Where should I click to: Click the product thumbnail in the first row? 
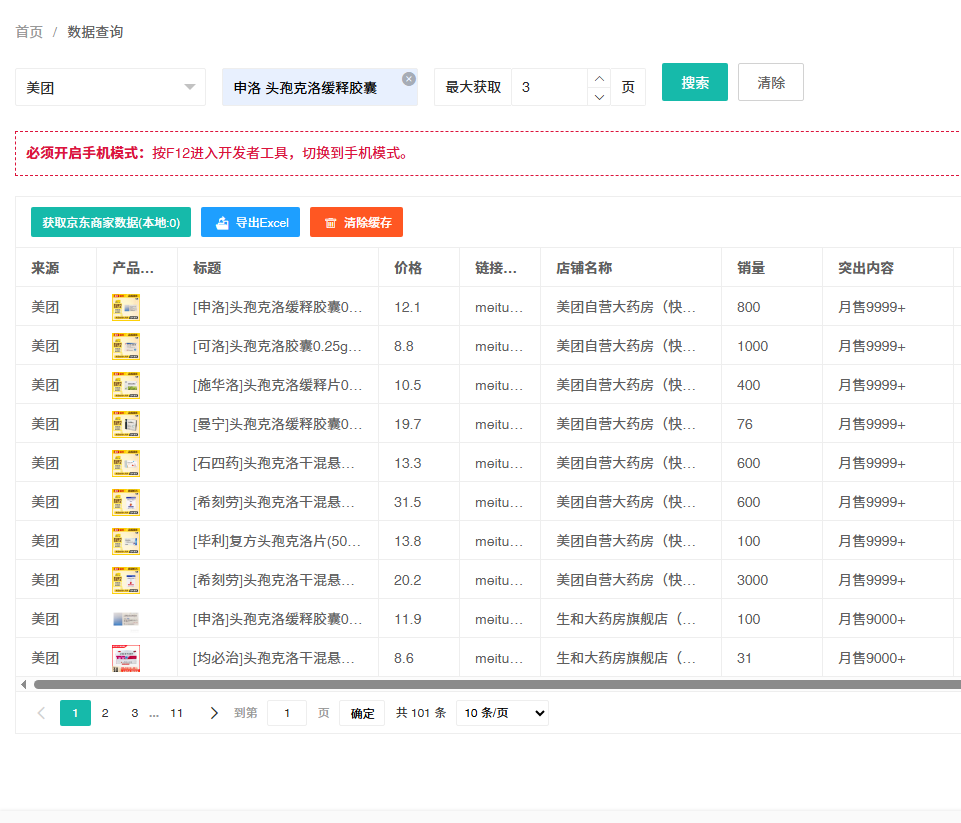coord(126,307)
